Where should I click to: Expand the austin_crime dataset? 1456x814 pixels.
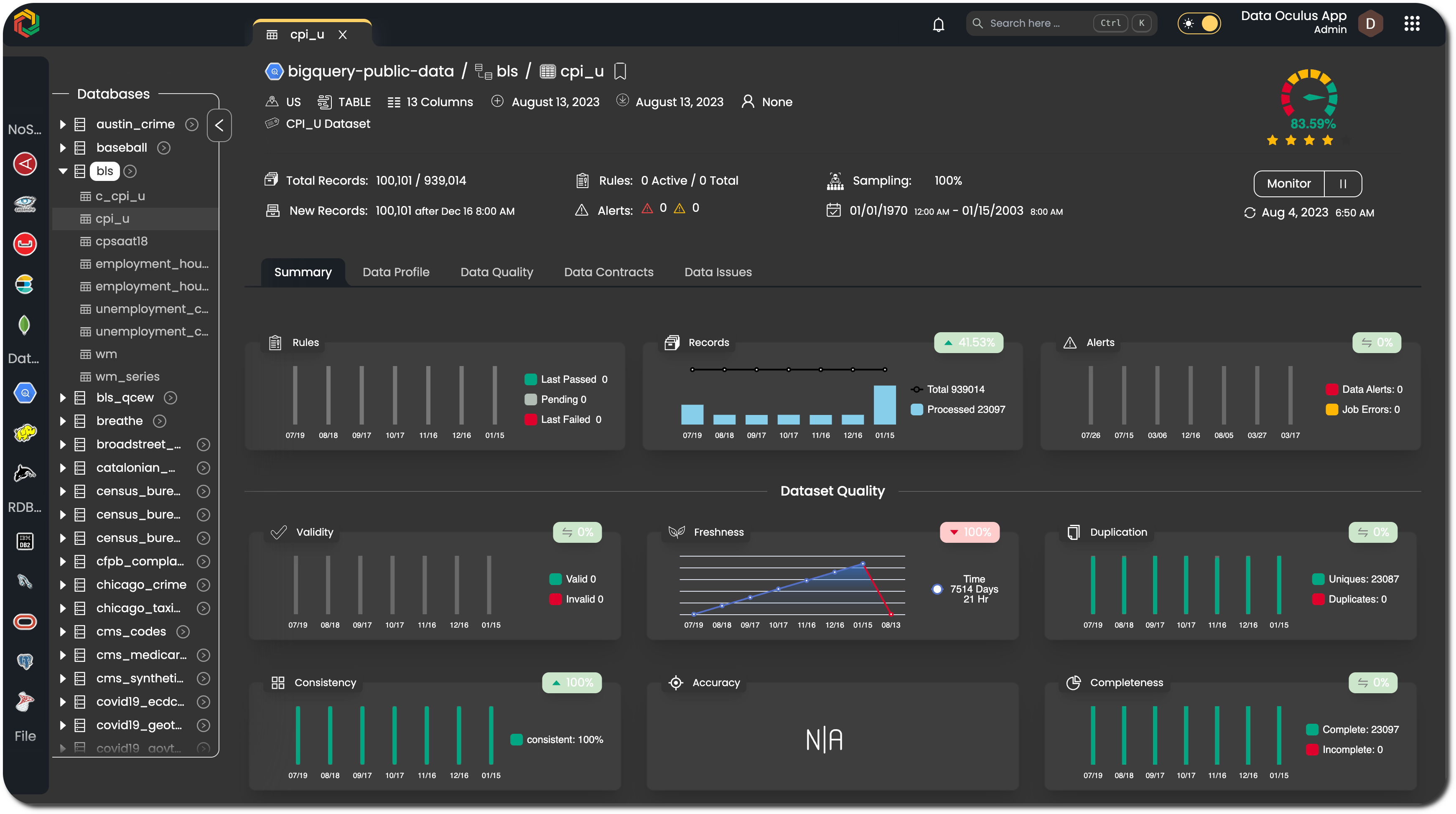(63, 125)
